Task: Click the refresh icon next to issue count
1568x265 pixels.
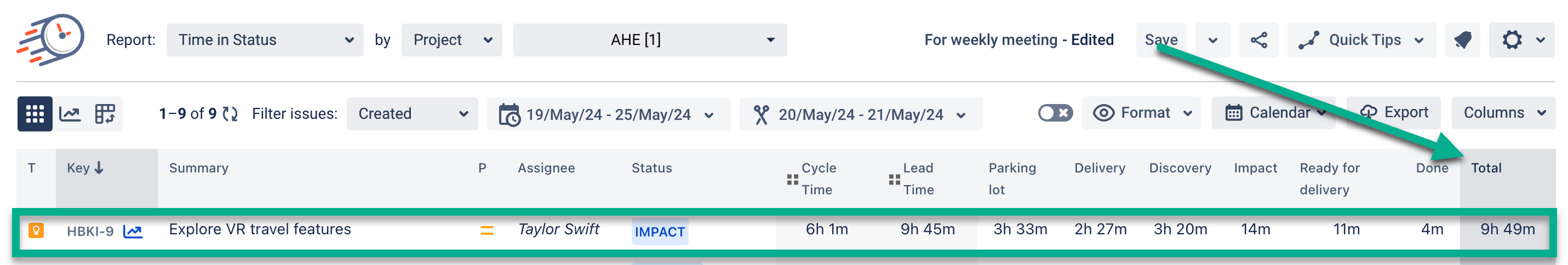Action: (x=230, y=114)
